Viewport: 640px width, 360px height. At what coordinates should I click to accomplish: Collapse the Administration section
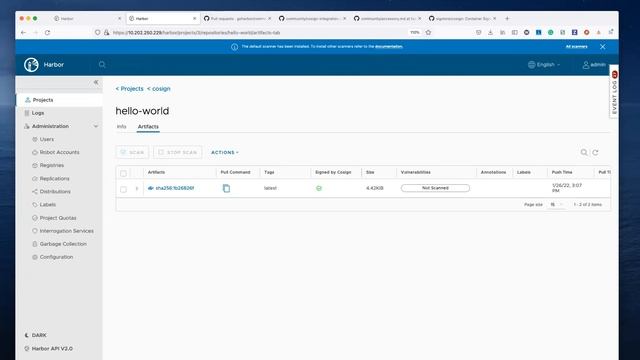96,126
